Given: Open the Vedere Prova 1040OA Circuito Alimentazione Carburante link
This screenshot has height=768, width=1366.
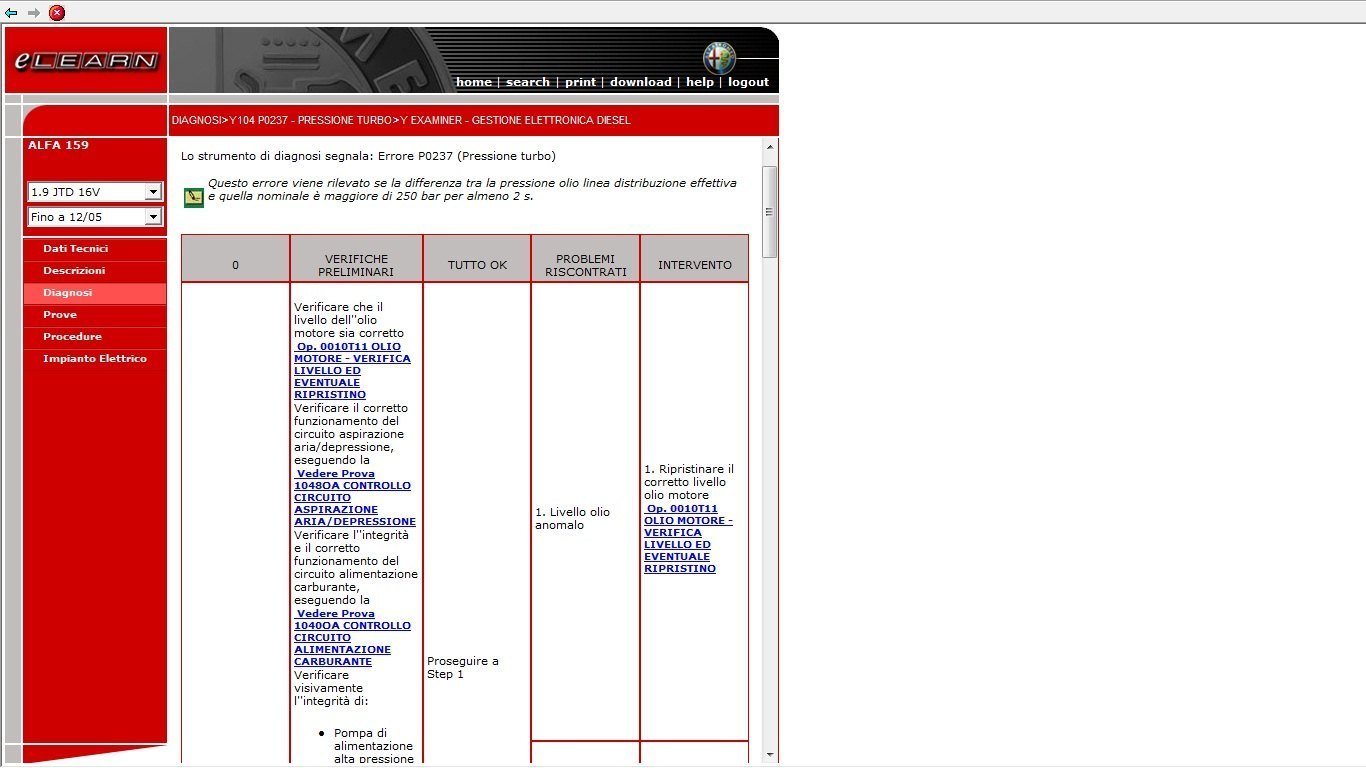Looking at the screenshot, I should coord(352,638).
